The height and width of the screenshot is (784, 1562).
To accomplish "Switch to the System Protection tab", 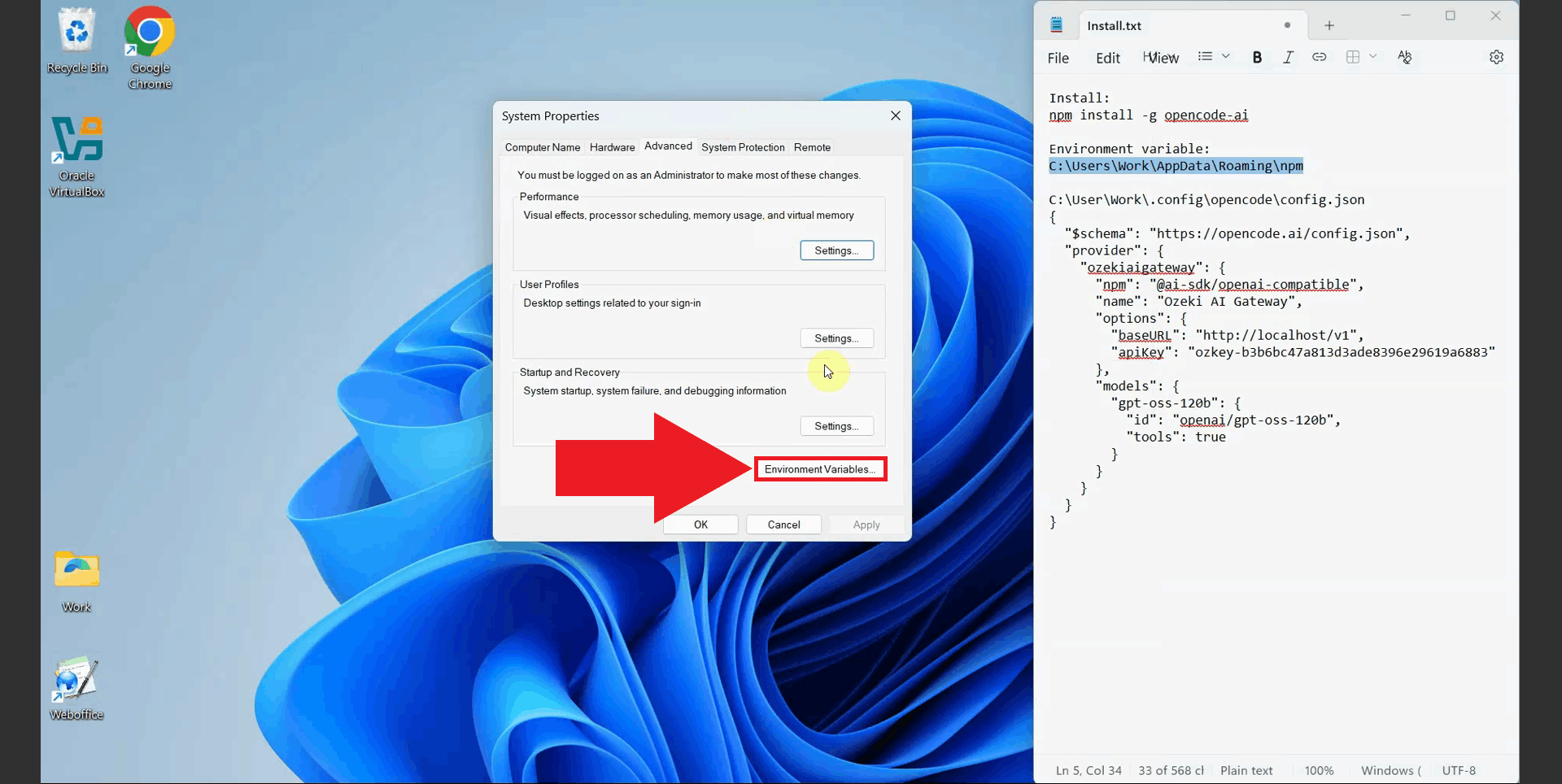I will (x=742, y=147).
